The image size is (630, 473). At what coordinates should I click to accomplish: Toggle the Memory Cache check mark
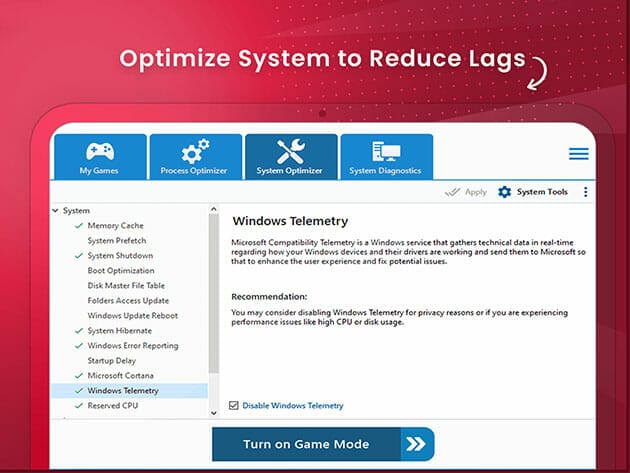(x=78, y=226)
